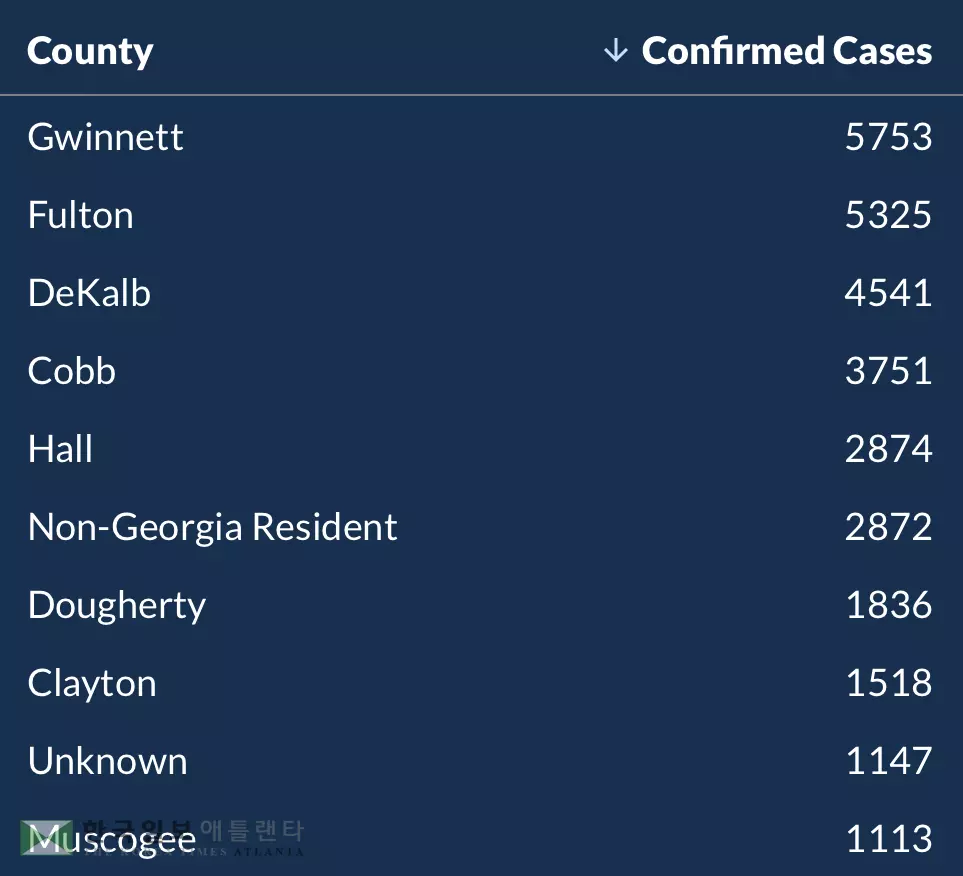
Task: Choose the Cobb county name
Action: (72, 371)
